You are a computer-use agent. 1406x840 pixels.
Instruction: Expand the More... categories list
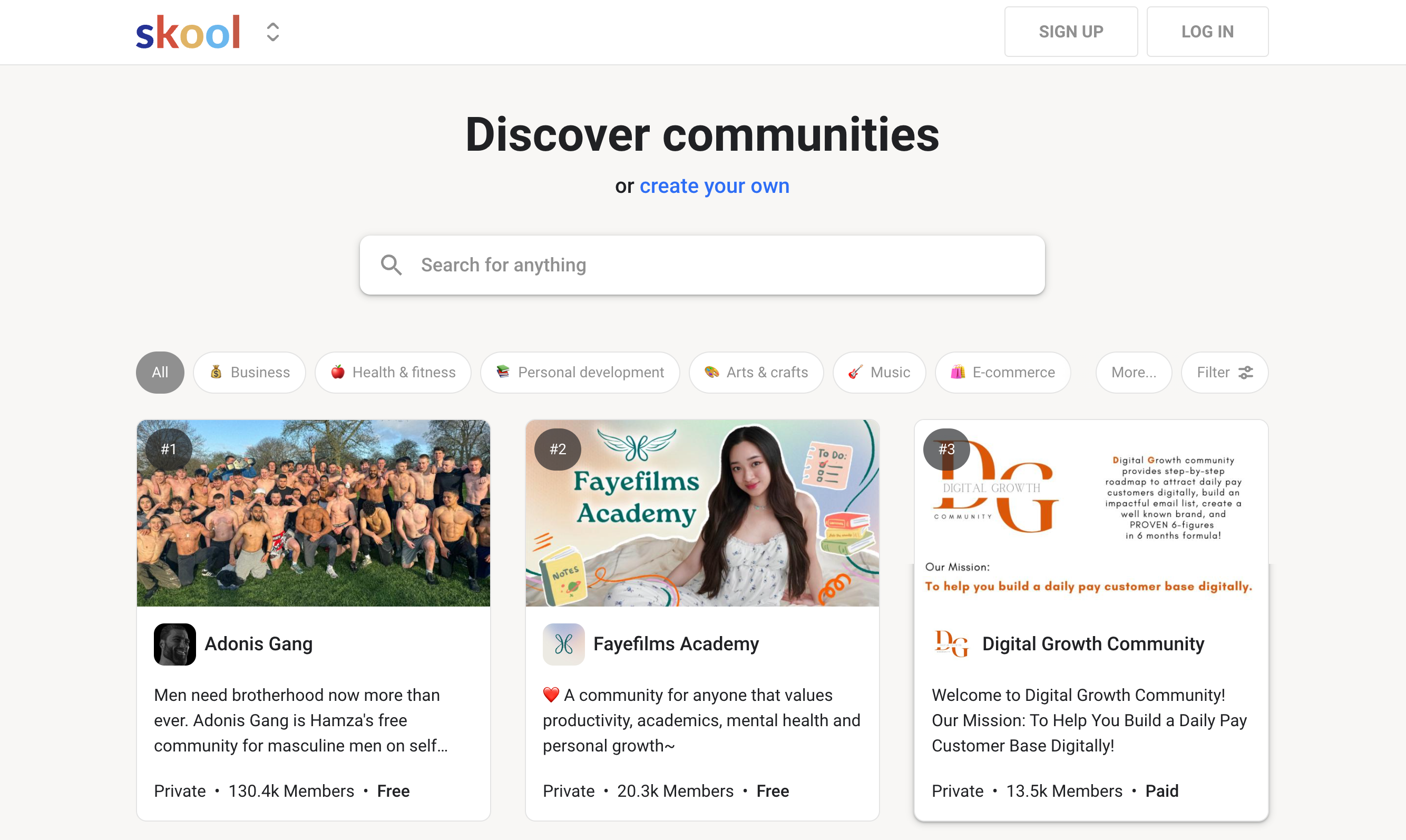click(x=1134, y=373)
